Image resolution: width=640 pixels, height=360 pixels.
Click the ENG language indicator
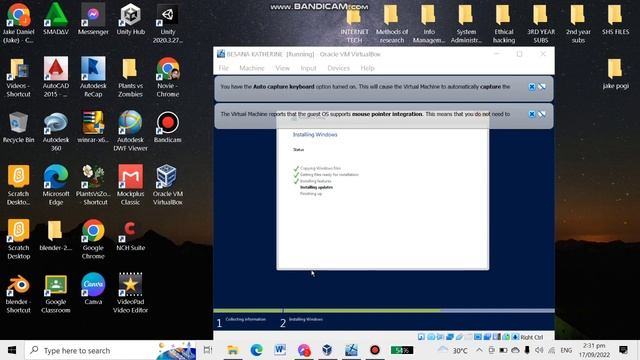click(x=566, y=350)
